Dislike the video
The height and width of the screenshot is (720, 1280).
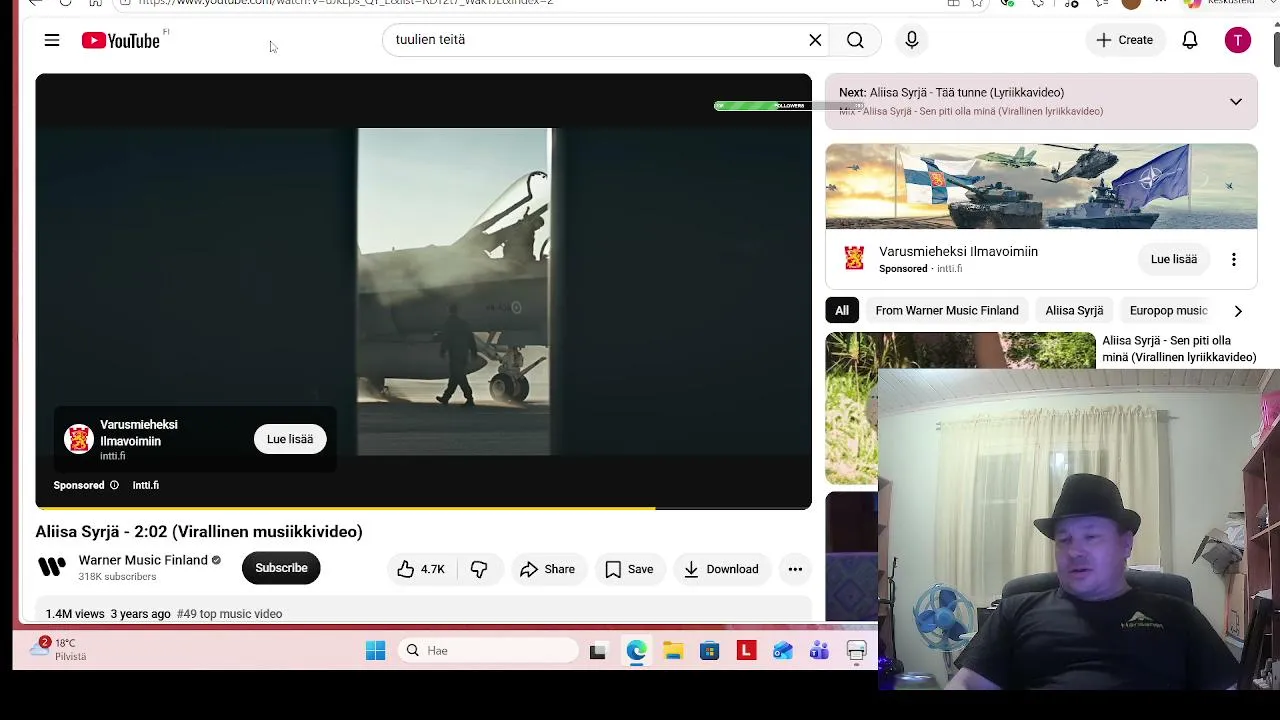coord(479,569)
